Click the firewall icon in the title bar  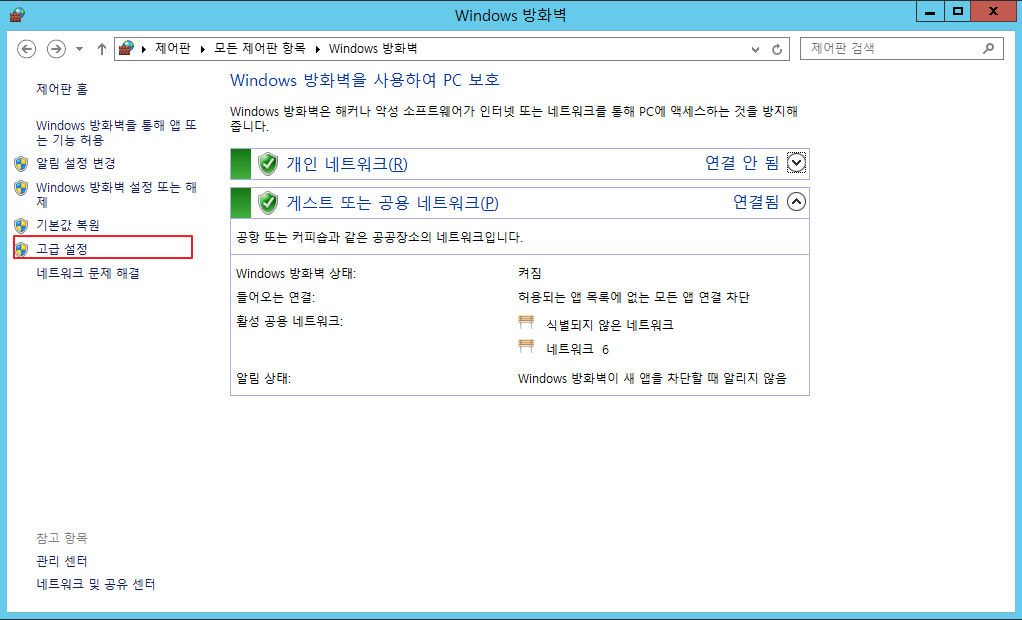point(17,14)
